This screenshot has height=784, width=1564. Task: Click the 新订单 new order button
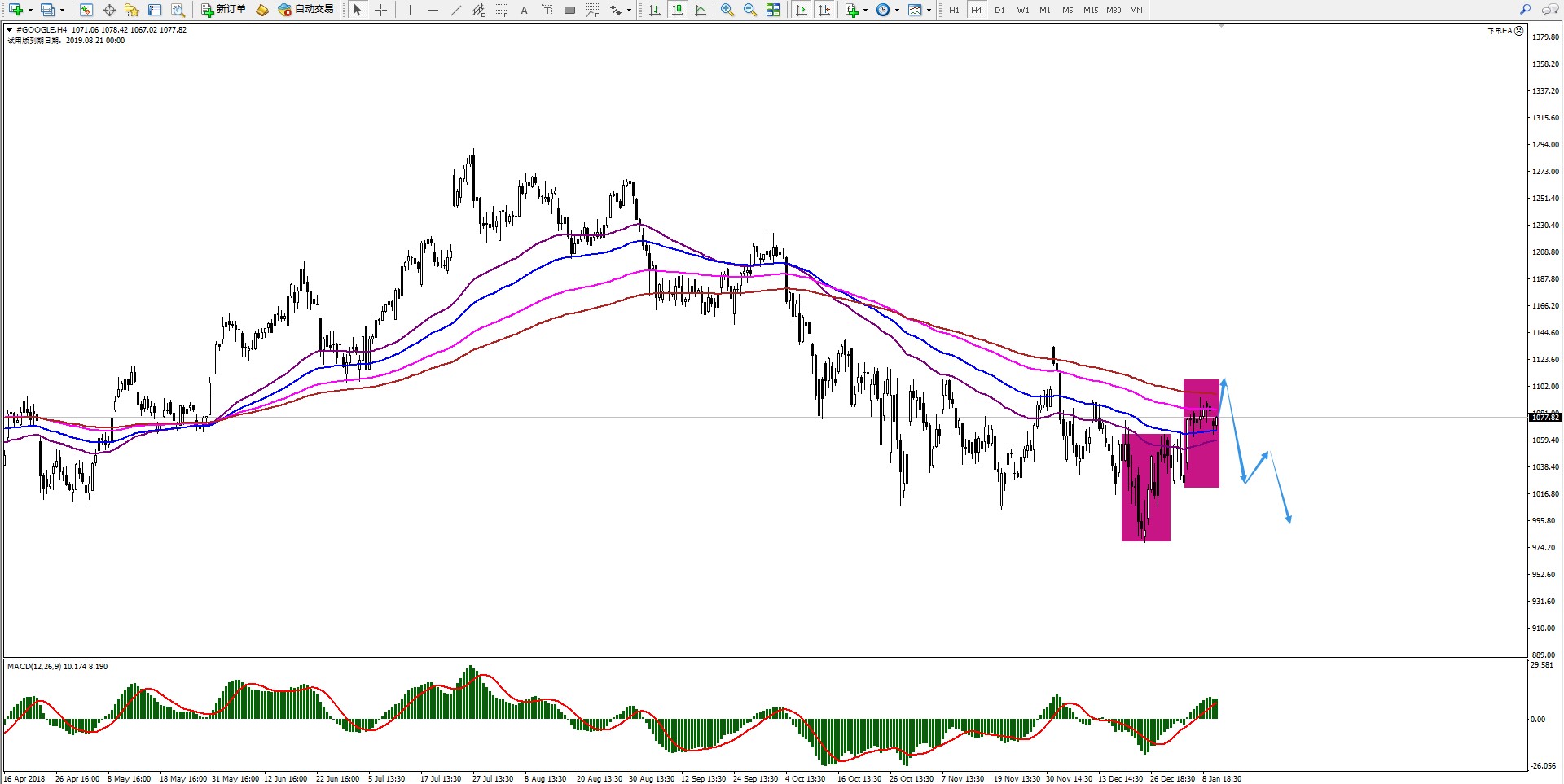pyautogui.click(x=224, y=10)
